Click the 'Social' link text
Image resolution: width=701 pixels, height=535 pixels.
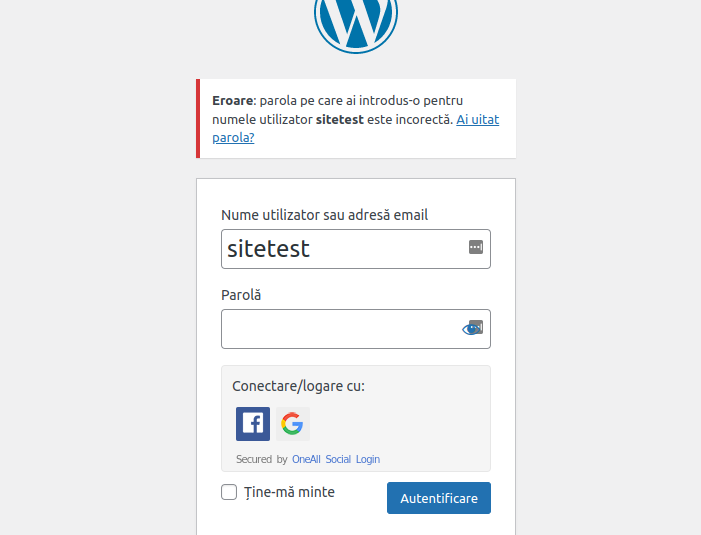[338, 459]
